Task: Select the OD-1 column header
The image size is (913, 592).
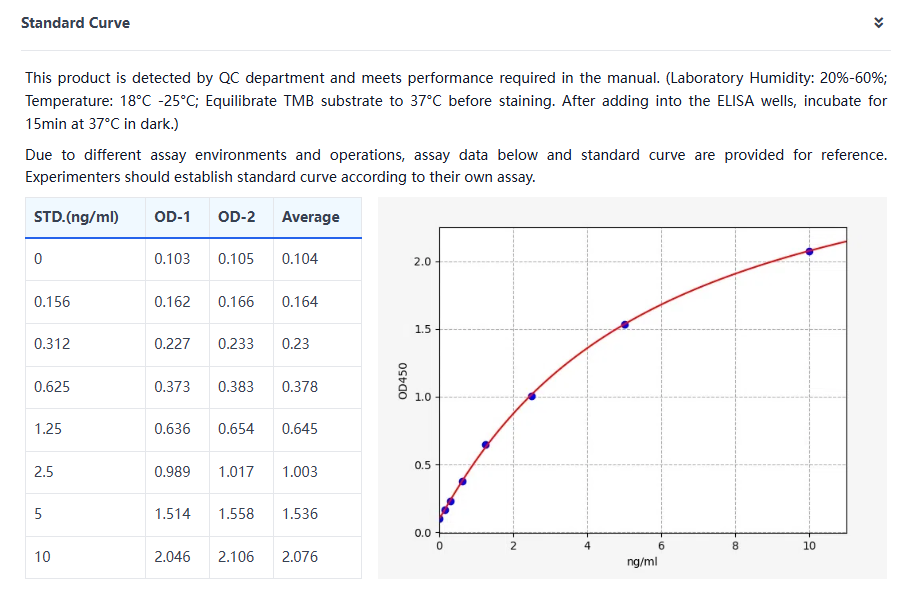Action: pos(171,217)
